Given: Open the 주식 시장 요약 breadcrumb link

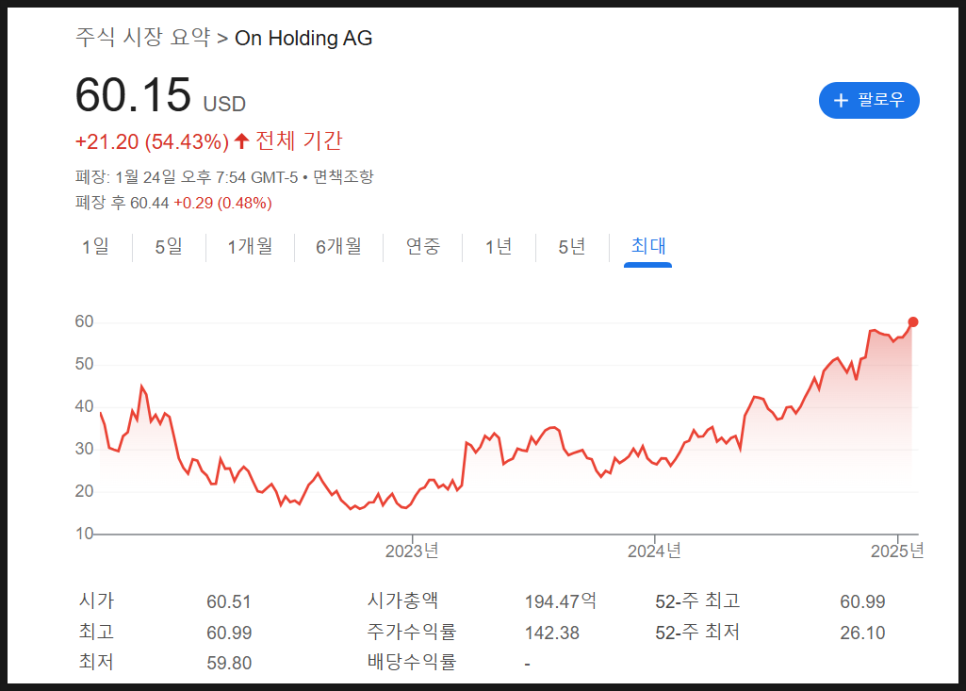Looking at the screenshot, I should [143, 38].
